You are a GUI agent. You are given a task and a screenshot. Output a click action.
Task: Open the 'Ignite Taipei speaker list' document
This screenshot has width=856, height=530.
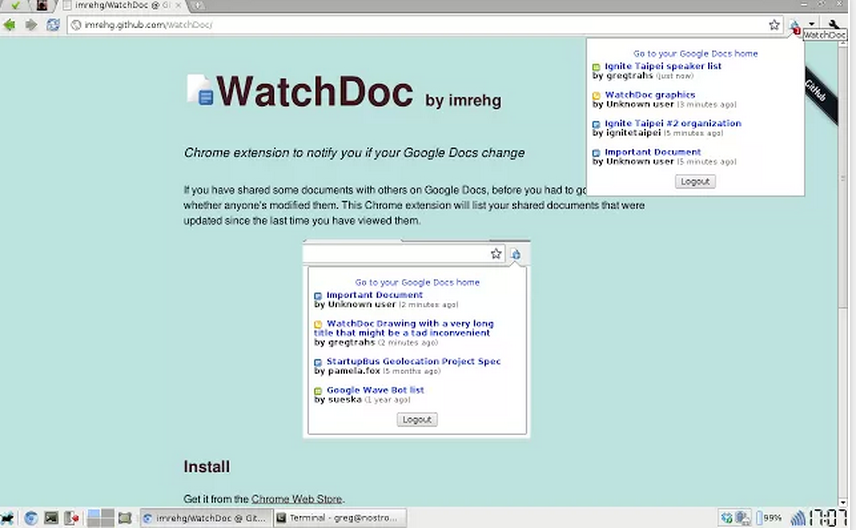pos(663,66)
